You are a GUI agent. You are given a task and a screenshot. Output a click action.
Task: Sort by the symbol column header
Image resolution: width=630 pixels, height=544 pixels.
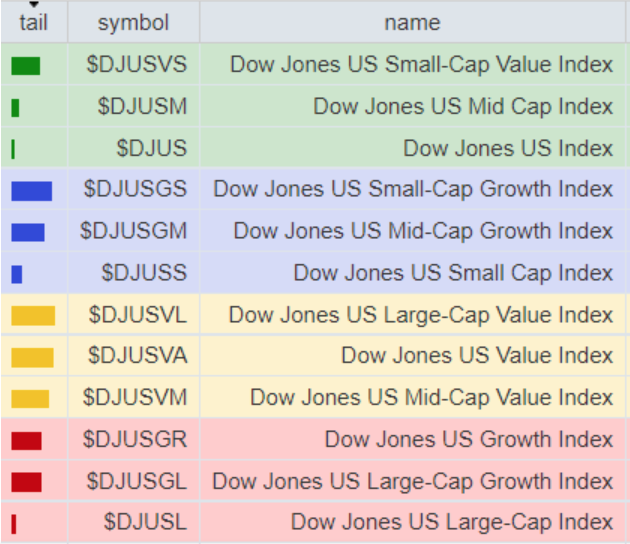(x=133, y=23)
